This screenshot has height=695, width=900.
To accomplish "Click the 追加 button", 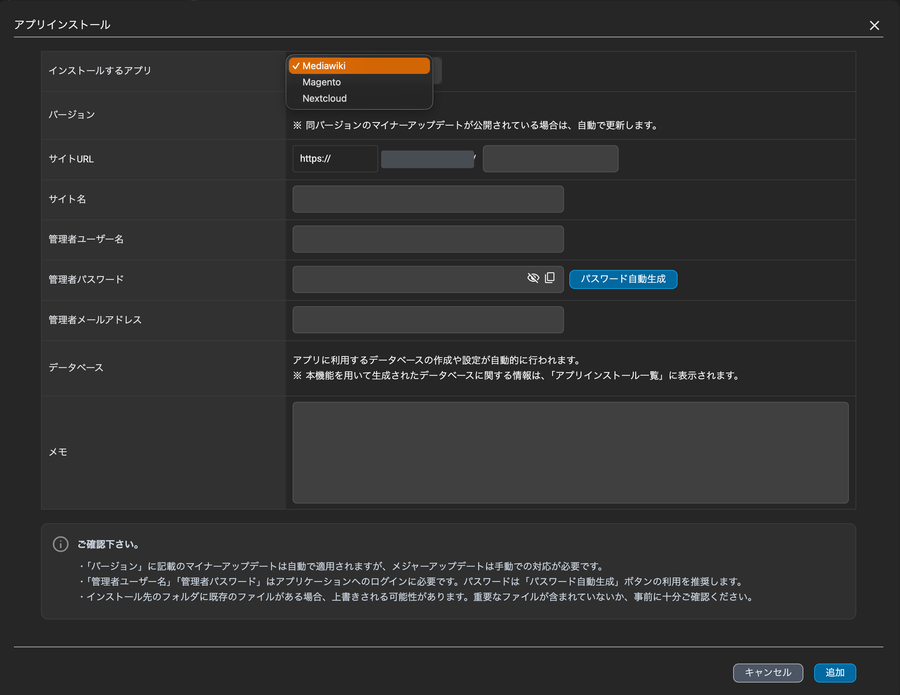I will pos(835,673).
